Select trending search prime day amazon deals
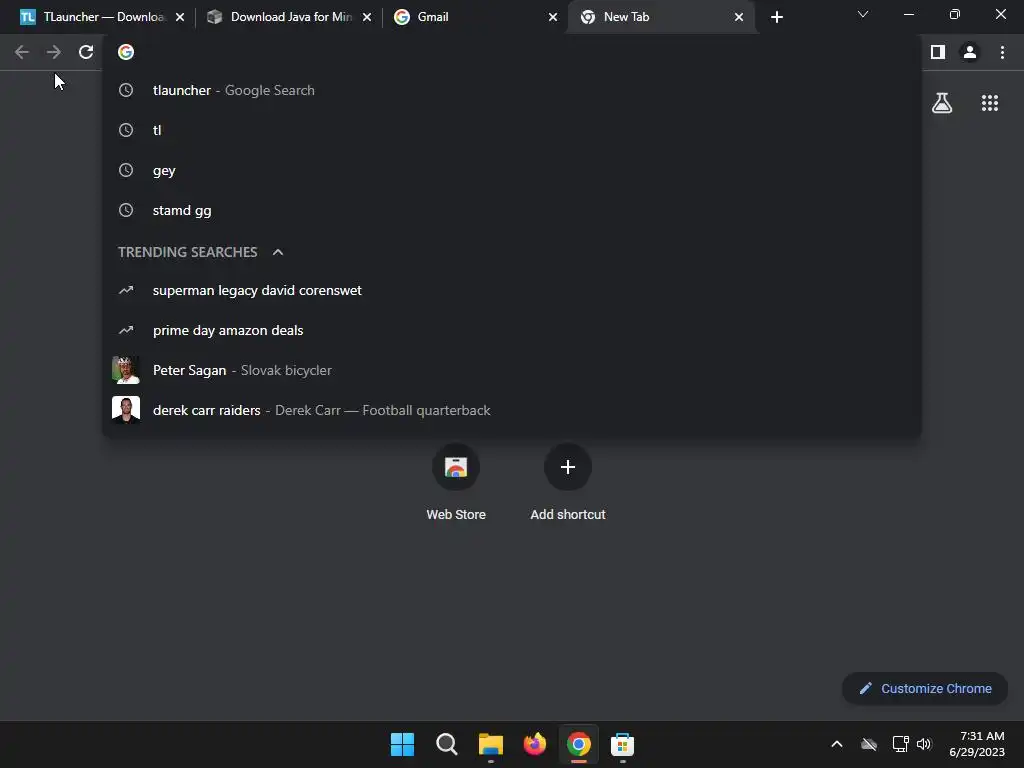 tap(511, 330)
